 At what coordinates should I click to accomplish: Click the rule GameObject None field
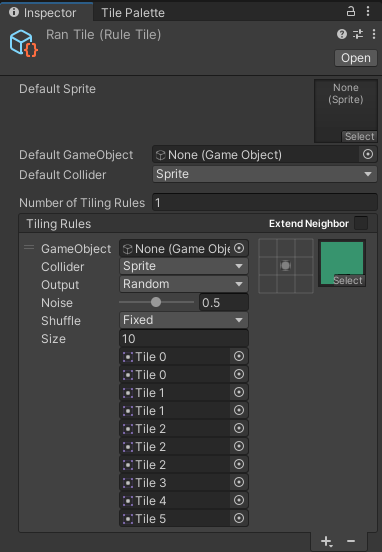(x=184, y=249)
